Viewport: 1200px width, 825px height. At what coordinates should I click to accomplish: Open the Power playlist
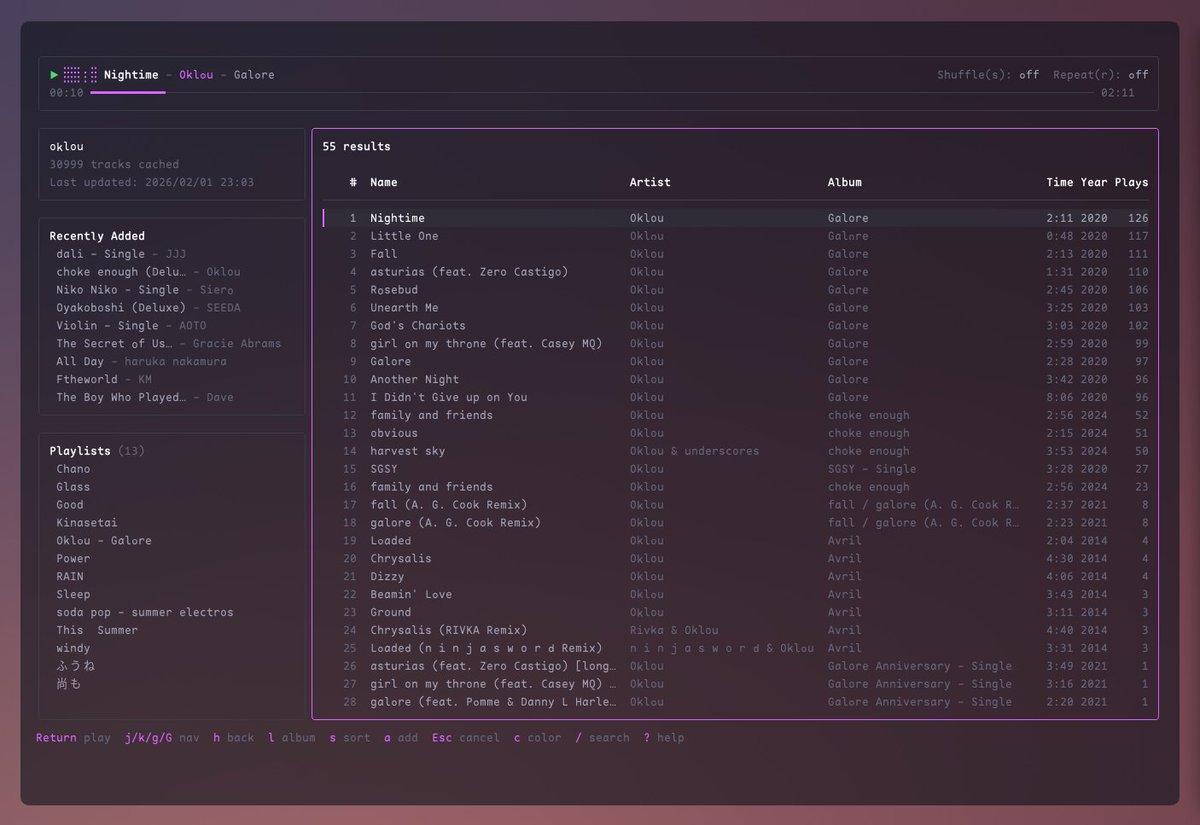(x=73, y=559)
